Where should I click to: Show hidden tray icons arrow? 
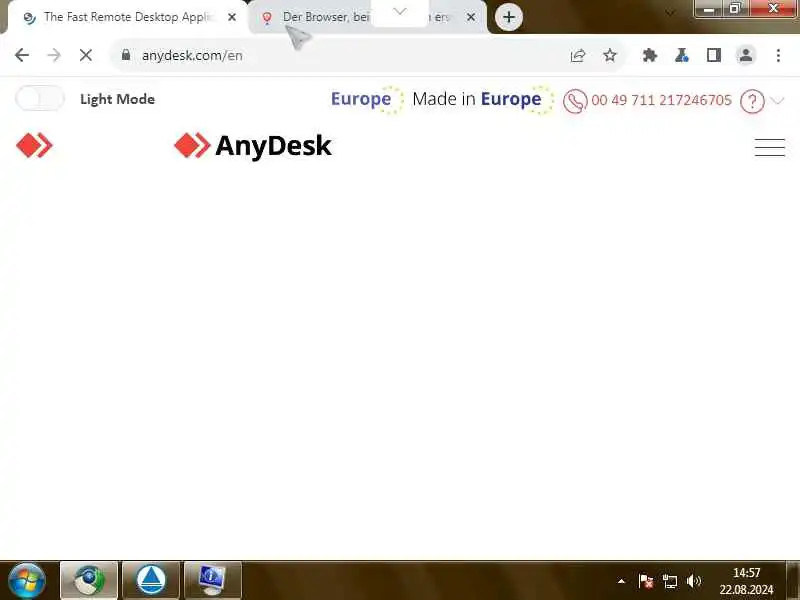621,581
